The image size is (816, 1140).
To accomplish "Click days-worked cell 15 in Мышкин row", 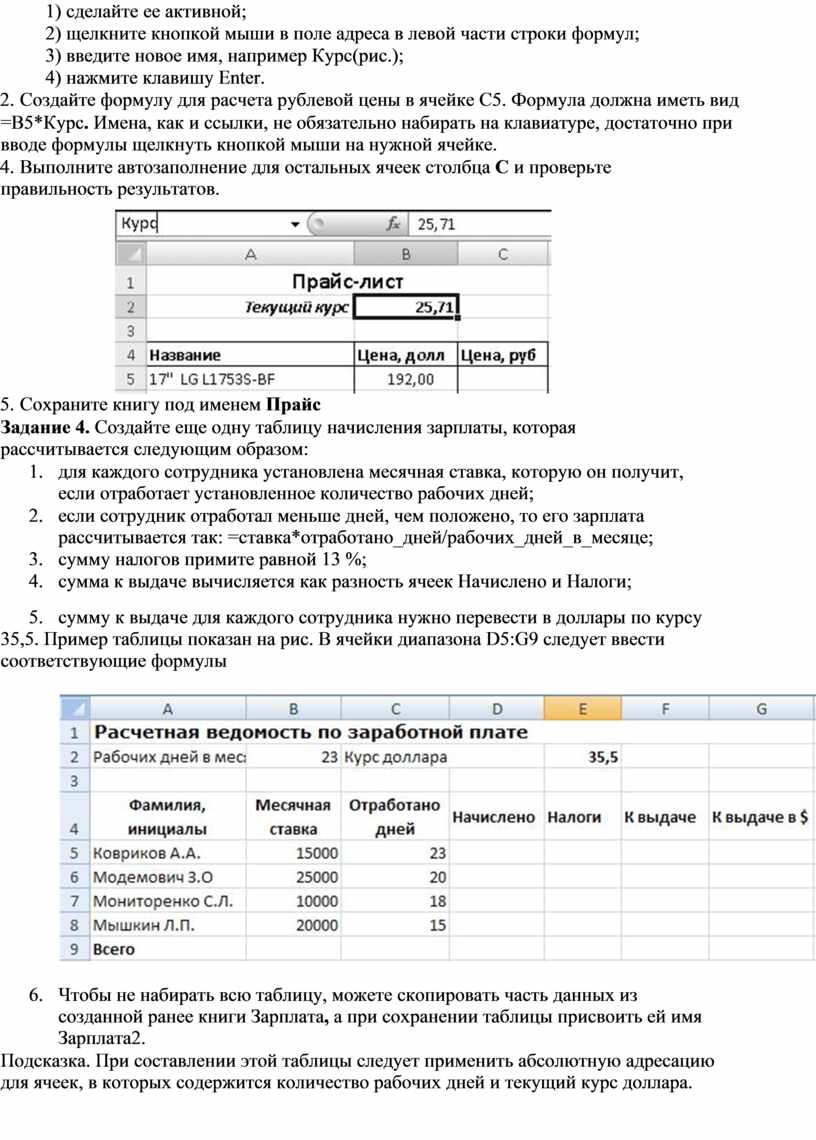I will coord(395,925).
